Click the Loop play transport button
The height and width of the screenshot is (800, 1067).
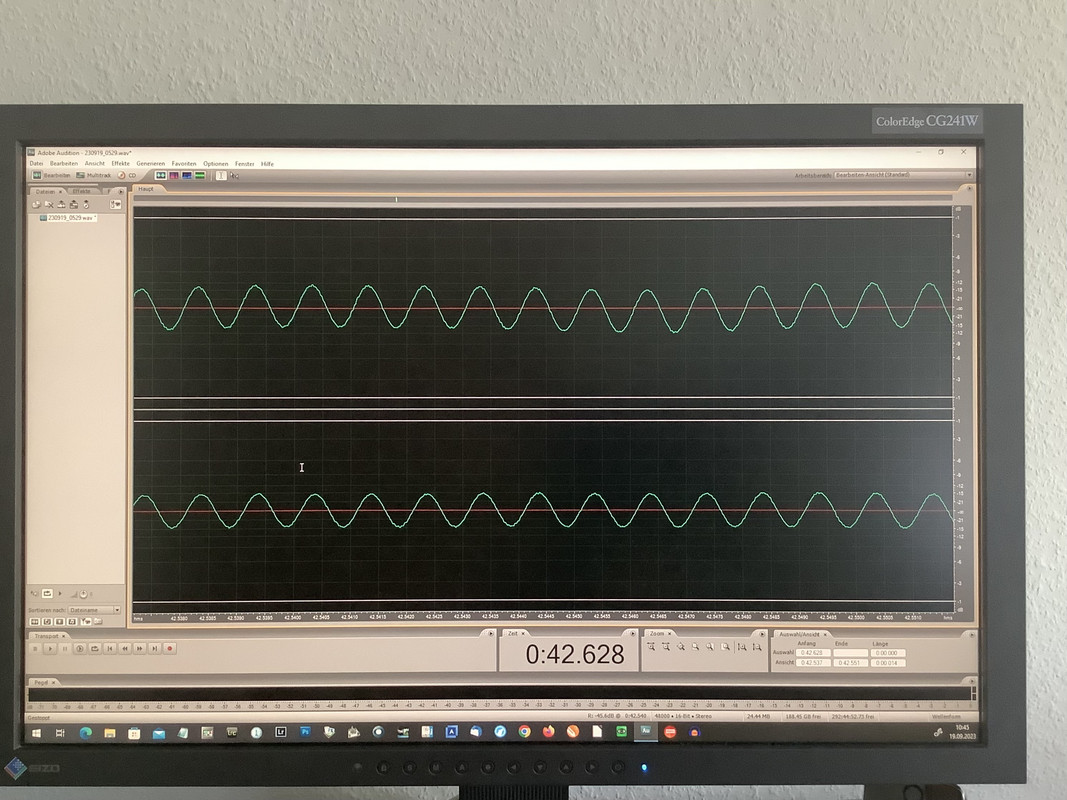click(x=95, y=649)
